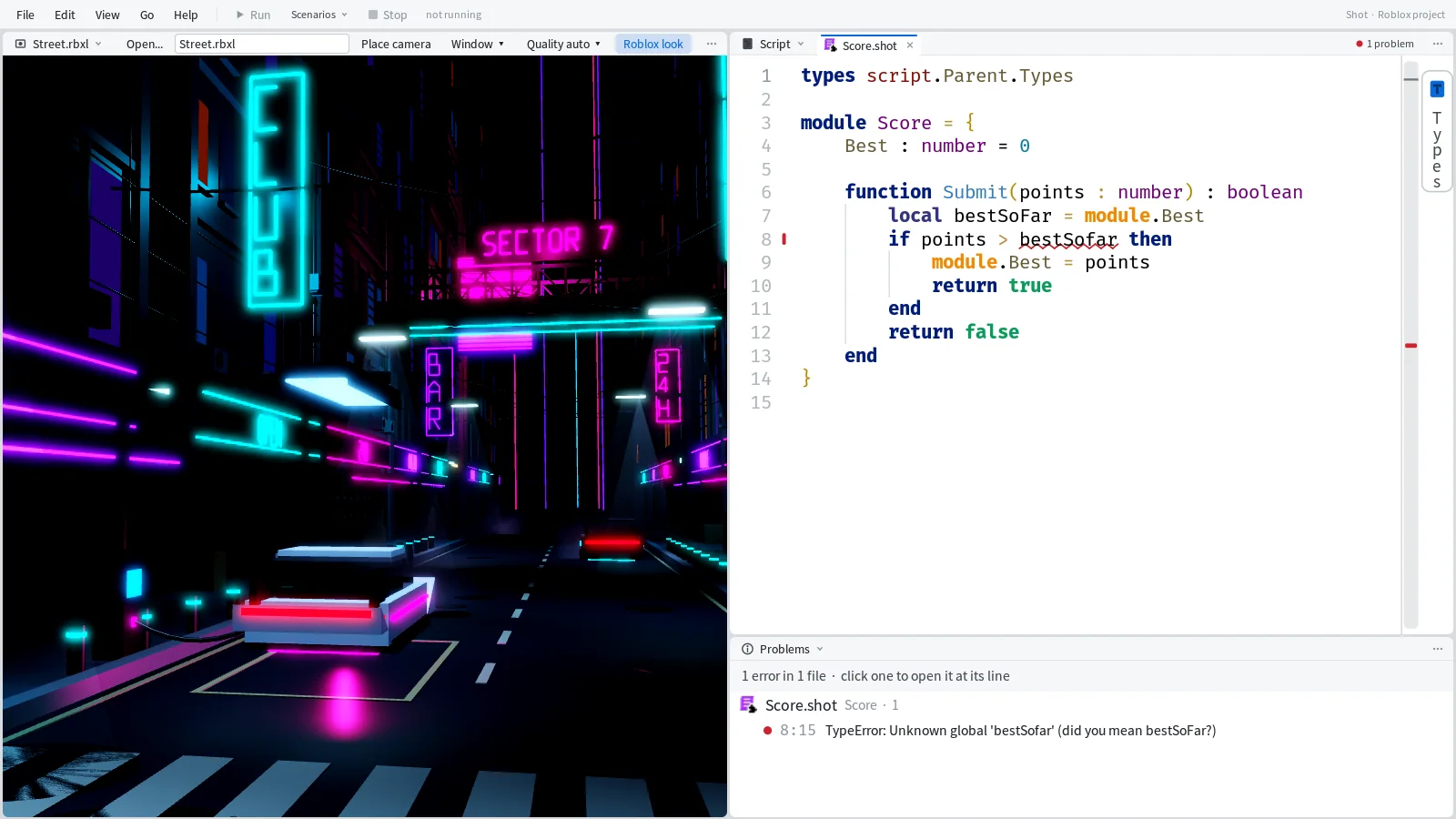Click the editor vertical scrollbar
The width and height of the screenshot is (1456, 819).
pos(1410,346)
